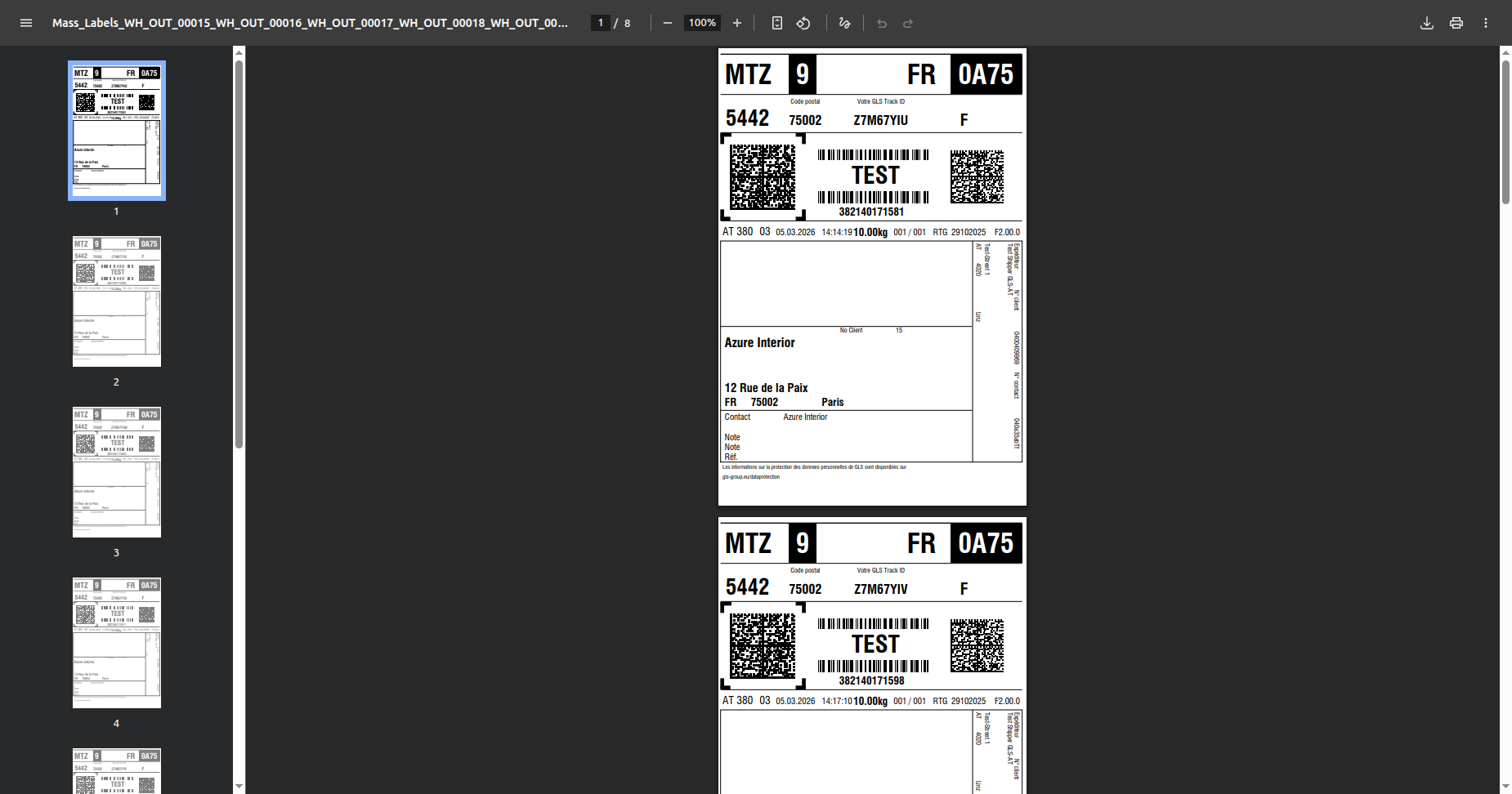
Task: Download the PDF file
Action: click(1427, 23)
